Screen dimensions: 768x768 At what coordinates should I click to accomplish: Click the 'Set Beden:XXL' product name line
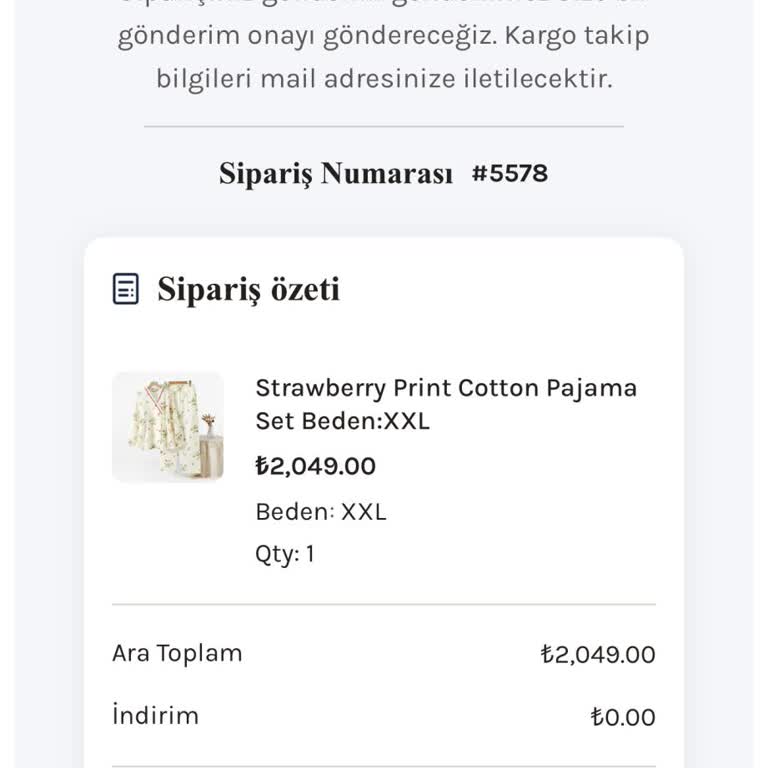342,421
